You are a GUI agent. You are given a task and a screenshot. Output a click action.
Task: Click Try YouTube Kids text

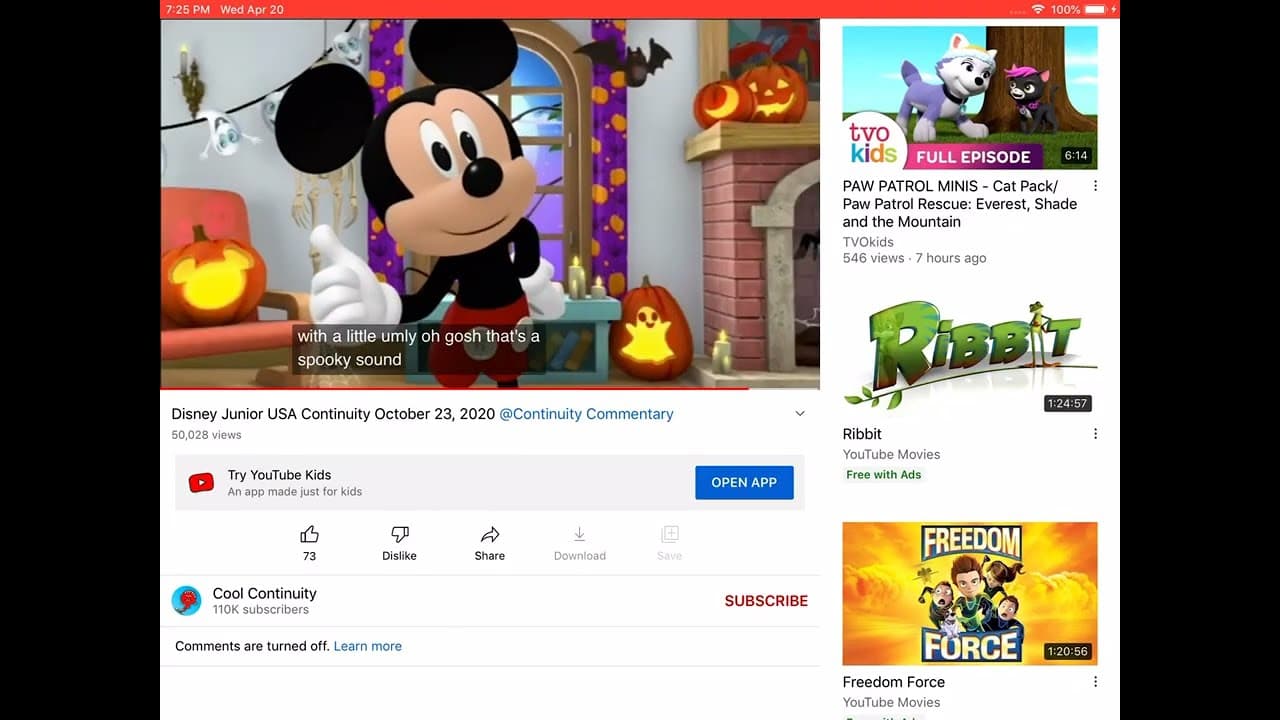(x=279, y=475)
